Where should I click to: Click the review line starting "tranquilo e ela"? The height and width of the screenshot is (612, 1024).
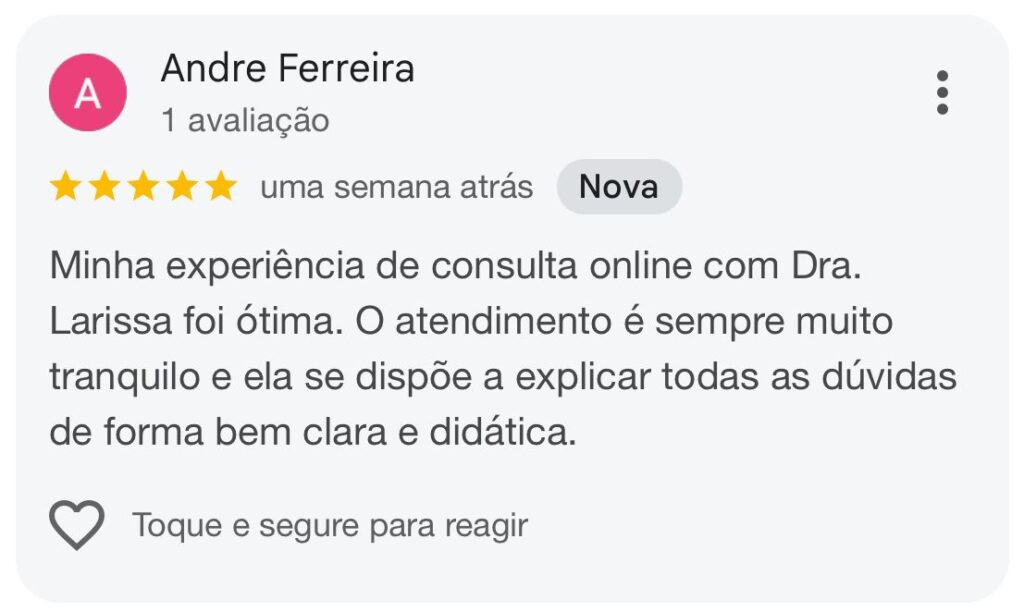(502, 378)
